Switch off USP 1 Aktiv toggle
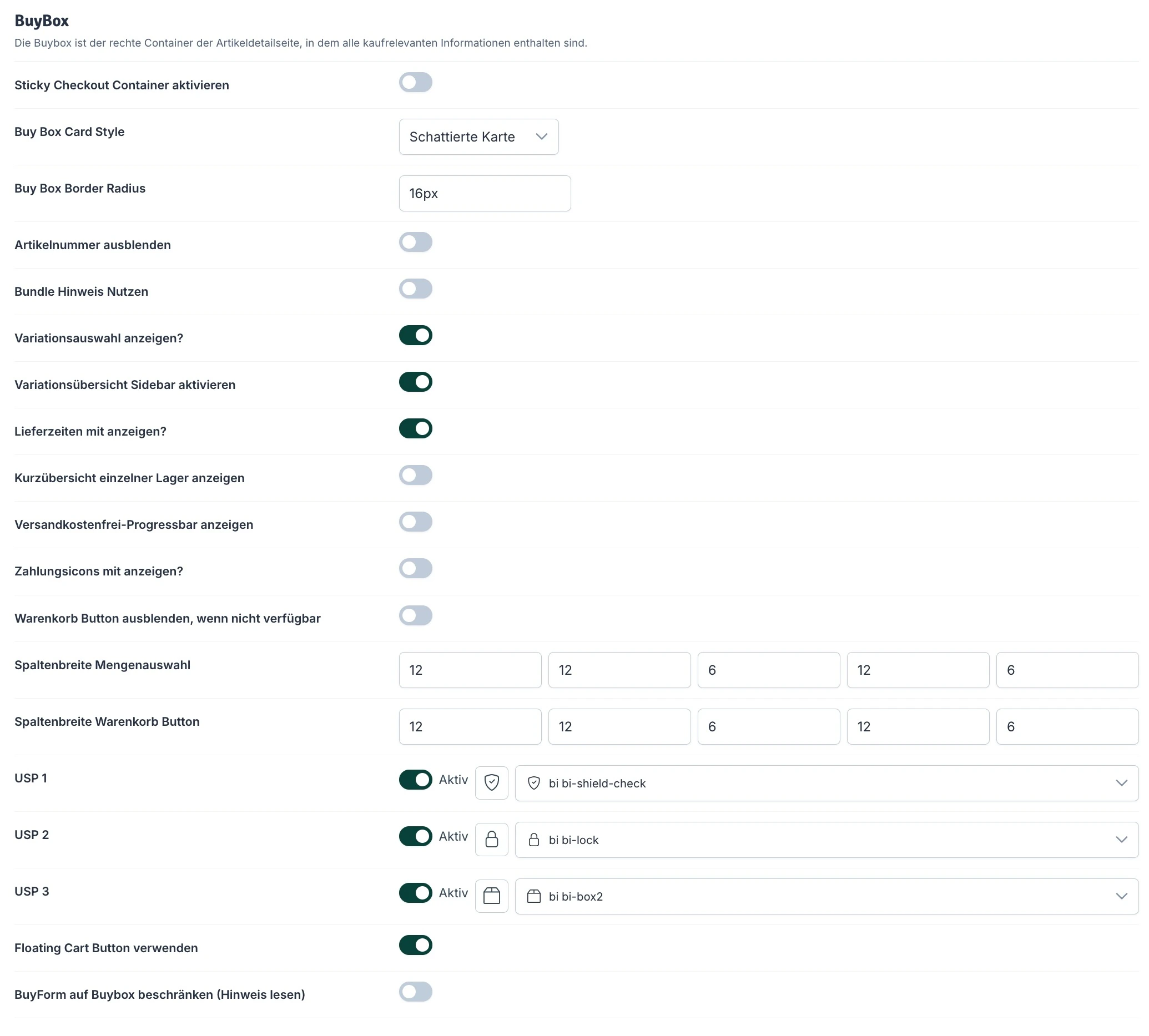1149x1036 pixels. click(x=415, y=779)
